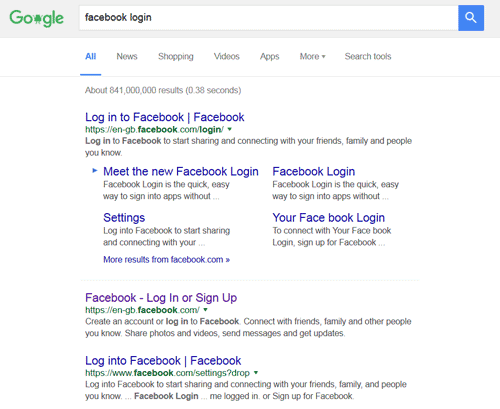
Task: Expand the arrow beside en-gb.facebook.com/login/ URL
Action: coord(230,129)
